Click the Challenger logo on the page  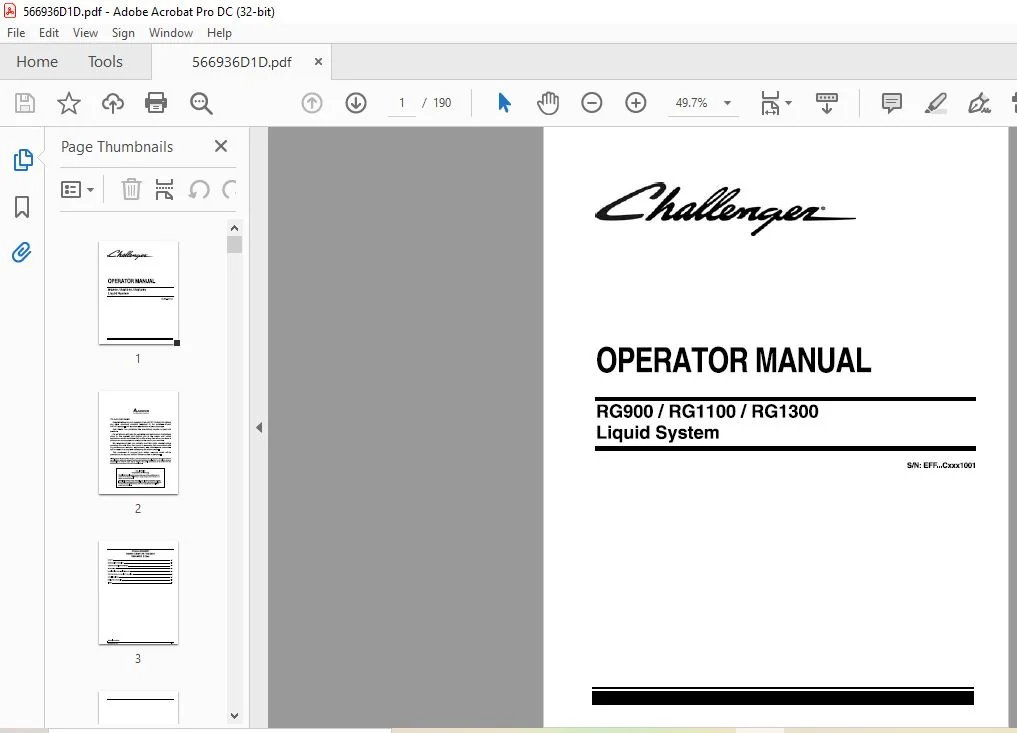[725, 208]
